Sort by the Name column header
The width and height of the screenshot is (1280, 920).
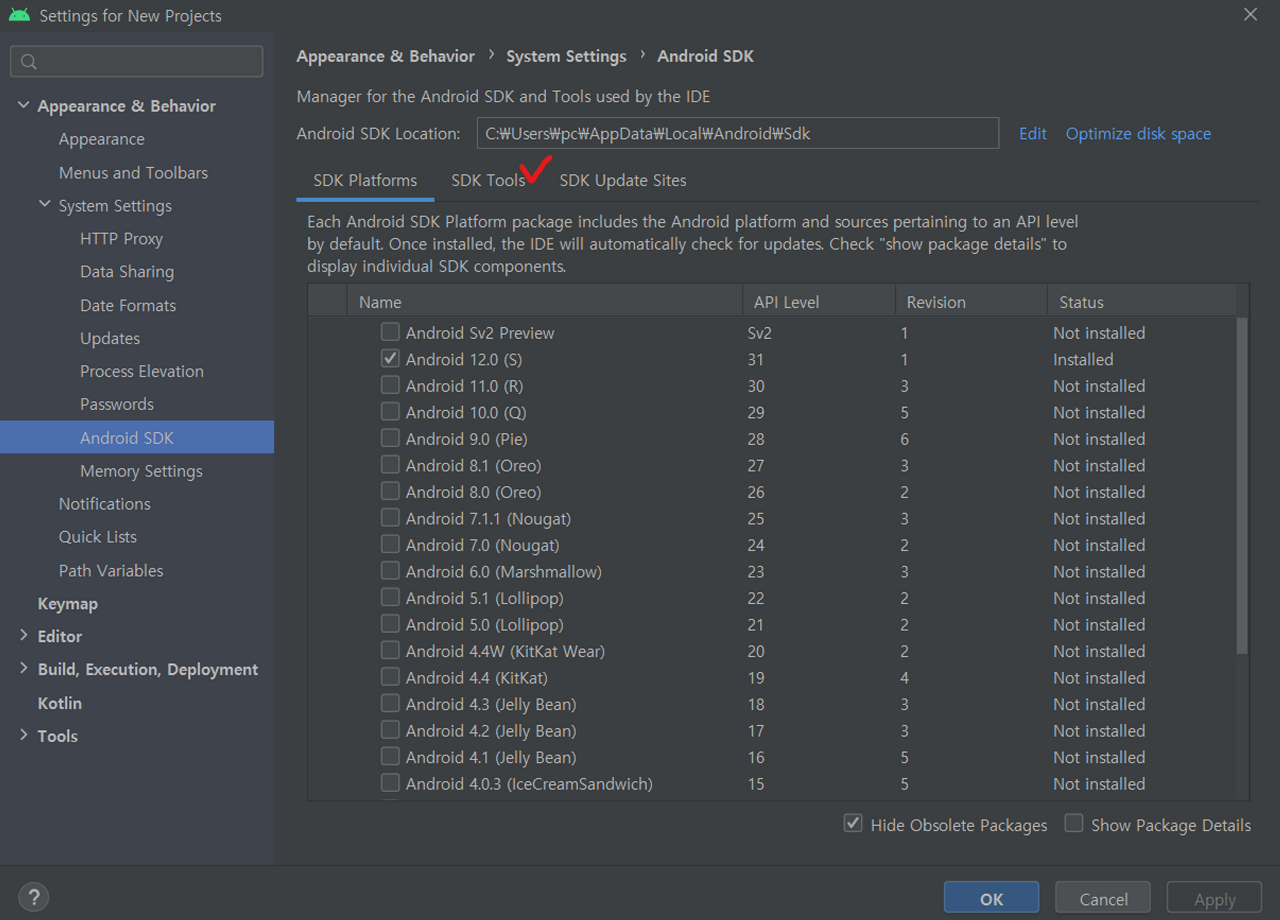click(x=544, y=302)
